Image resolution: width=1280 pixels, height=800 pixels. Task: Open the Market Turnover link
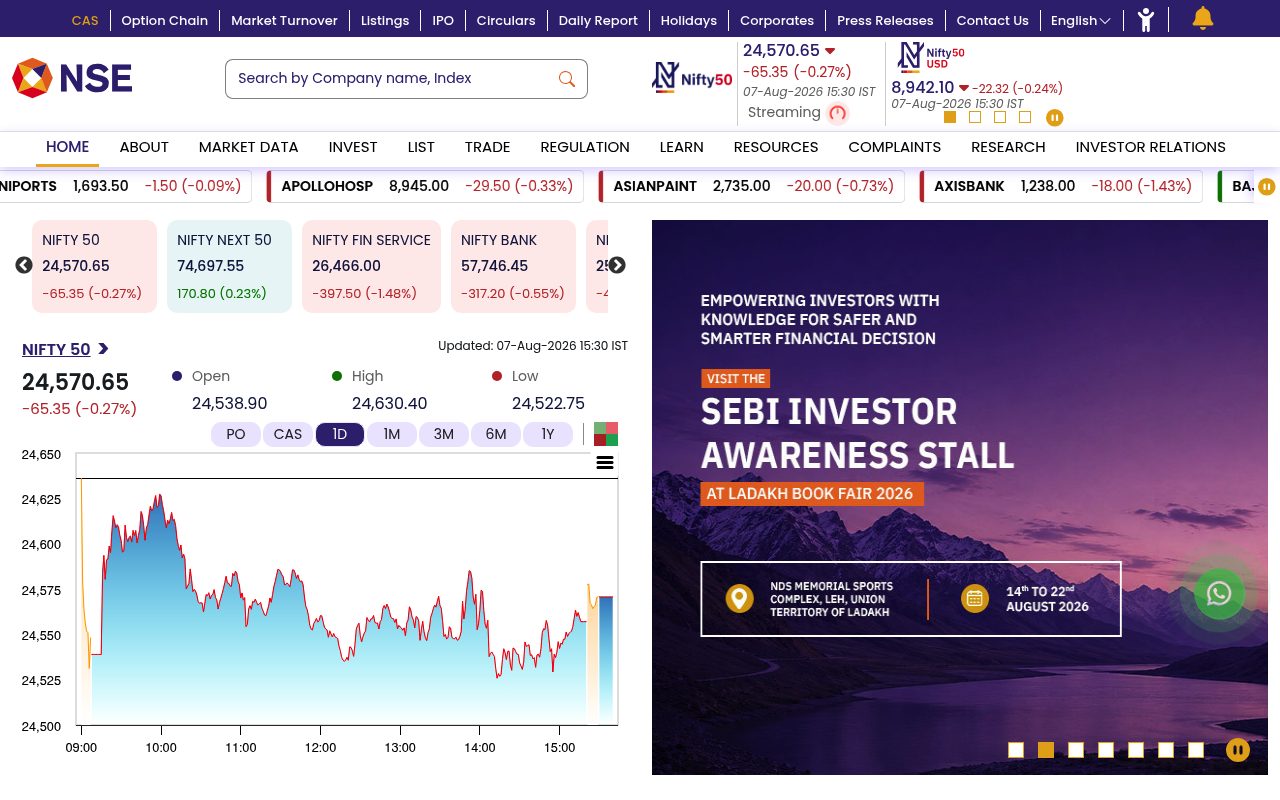pos(284,20)
